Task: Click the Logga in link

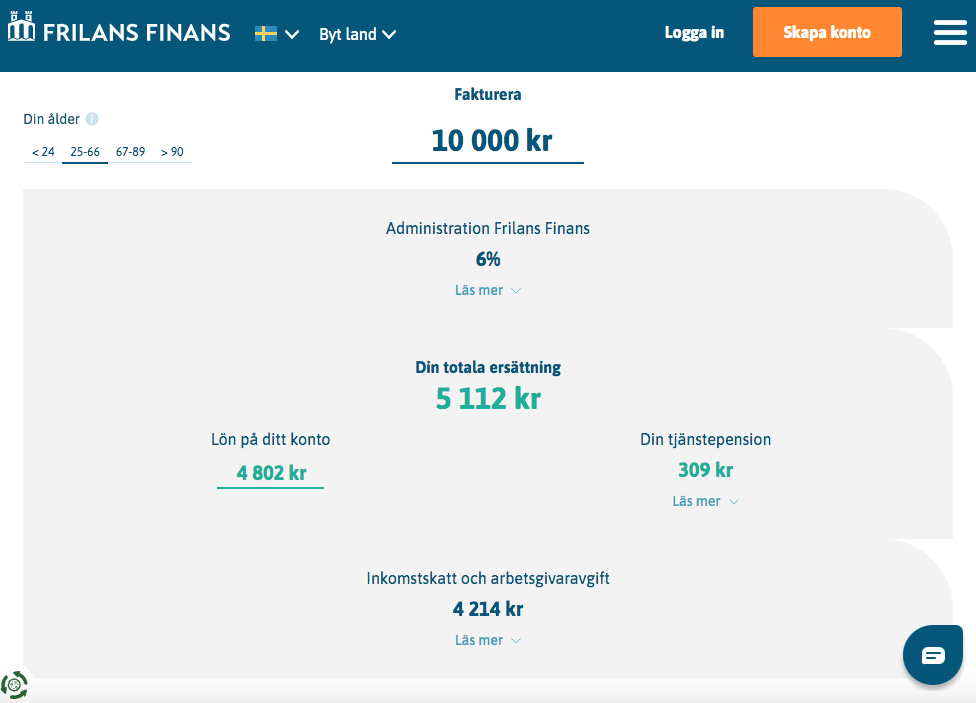Action: pyautogui.click(x=694, y=33)
